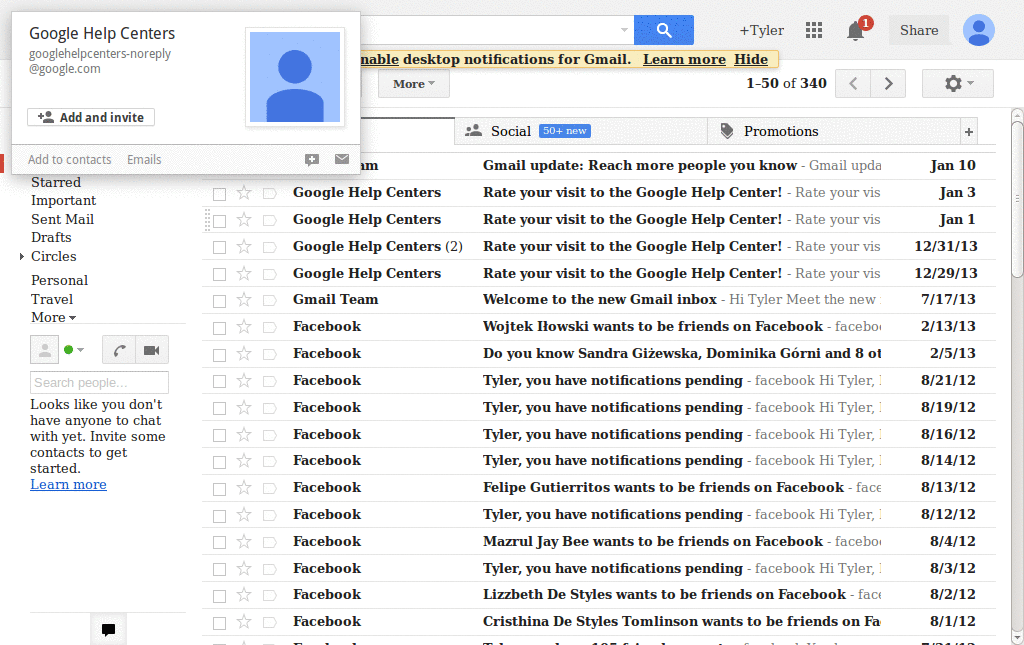Mark the 12/31/13 email as important

pyautogui.click(x=269, y=247)
